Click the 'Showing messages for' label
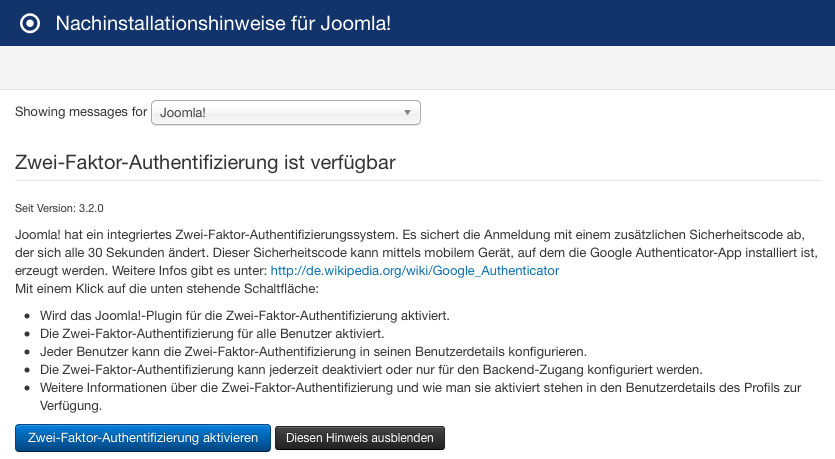The image size is (835, 459). coord(81,112)
